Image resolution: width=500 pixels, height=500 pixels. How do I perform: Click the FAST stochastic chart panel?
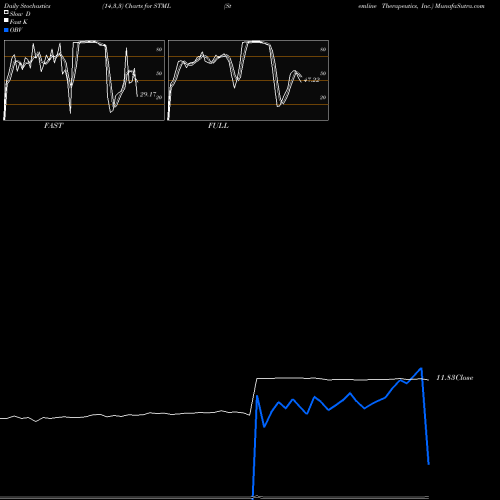84,80
